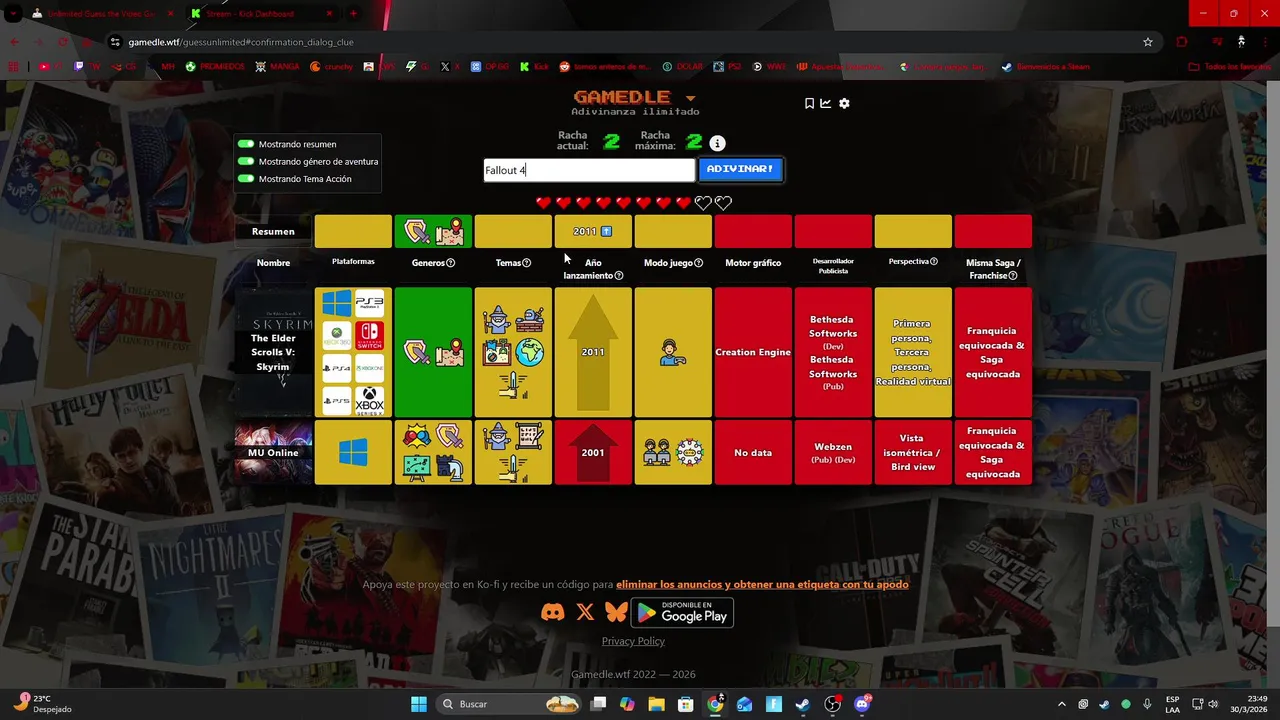Open Discord from the taskbar
The height and width of the screenshot is (720, 1280).
[x=862, y=704]
